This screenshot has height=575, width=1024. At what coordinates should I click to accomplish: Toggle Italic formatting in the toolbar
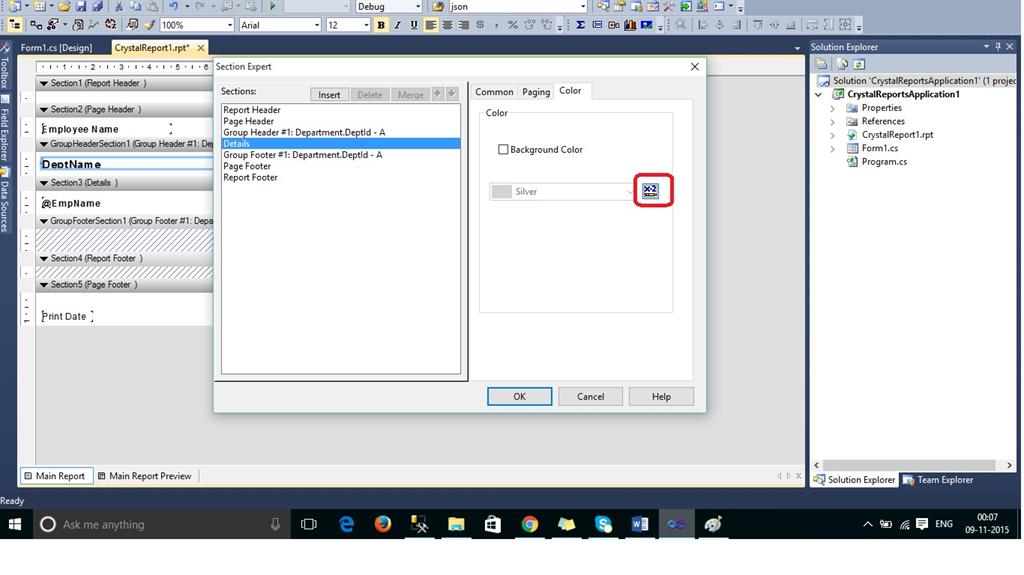pyautogui.click(x=397, y=25)
